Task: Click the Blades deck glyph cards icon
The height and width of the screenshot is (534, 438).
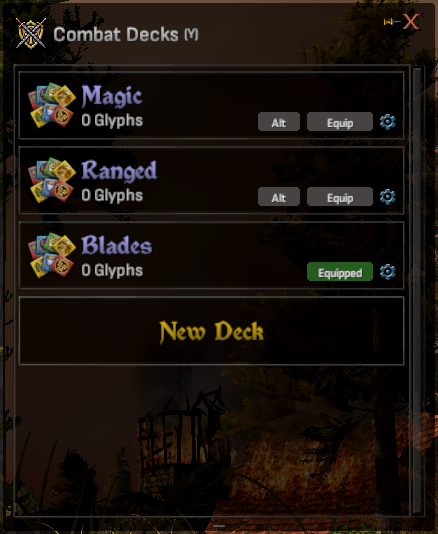Action: click(52, 255)
